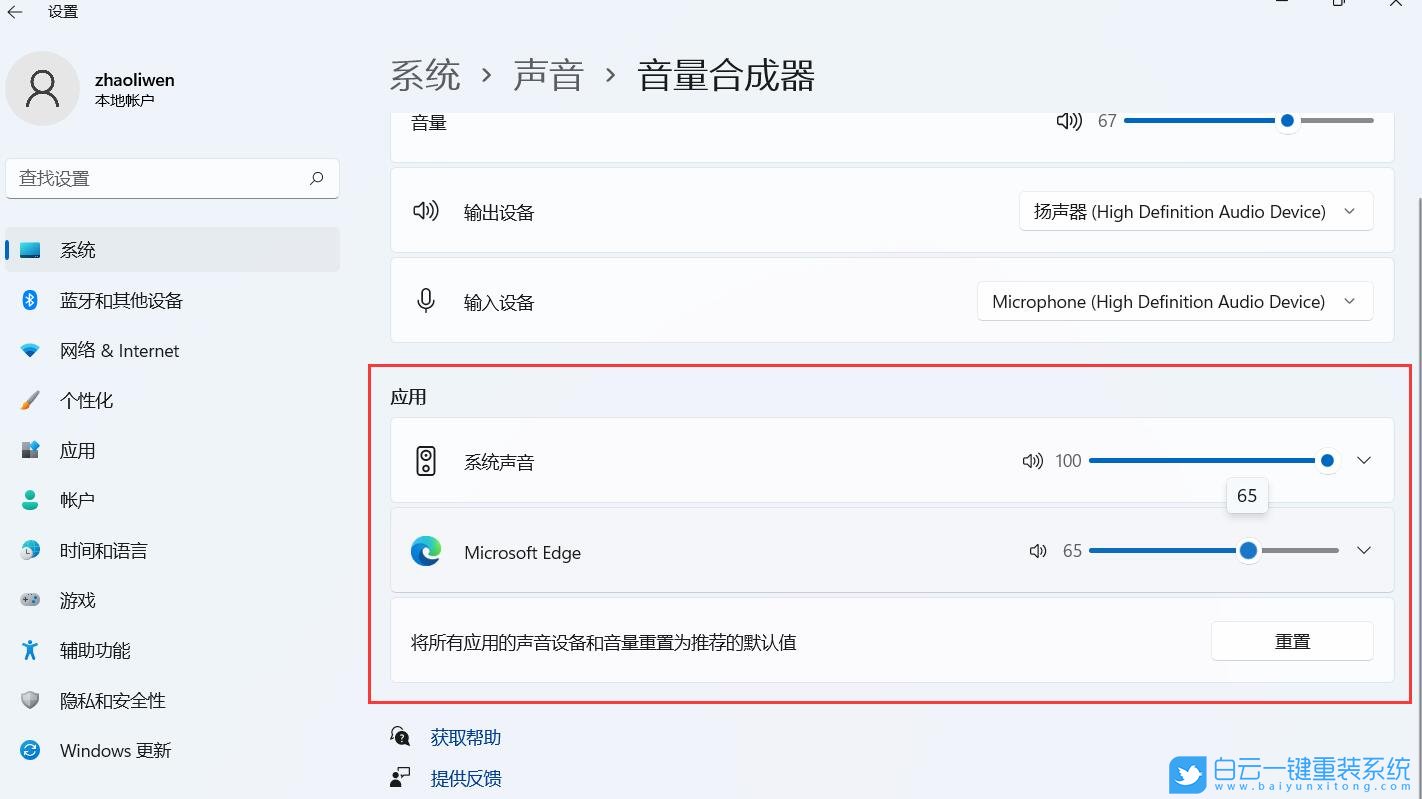Select 网络 & Internet in the sidebar
Screen dimensions: 1422x799
[x=120, y=350]
